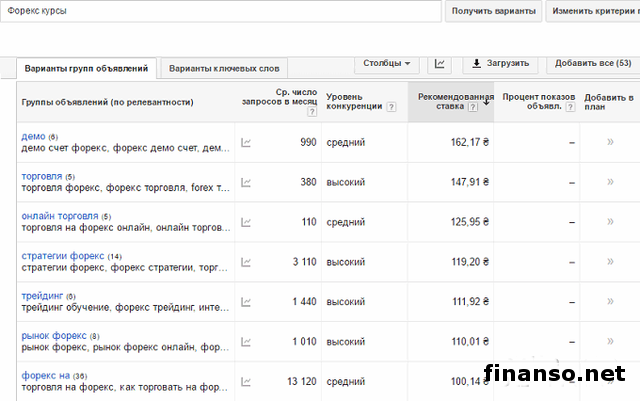This screenshot has height=401, width=640.
Task: Open chart view button in toolbar
Action: click(x=439, y=64)
